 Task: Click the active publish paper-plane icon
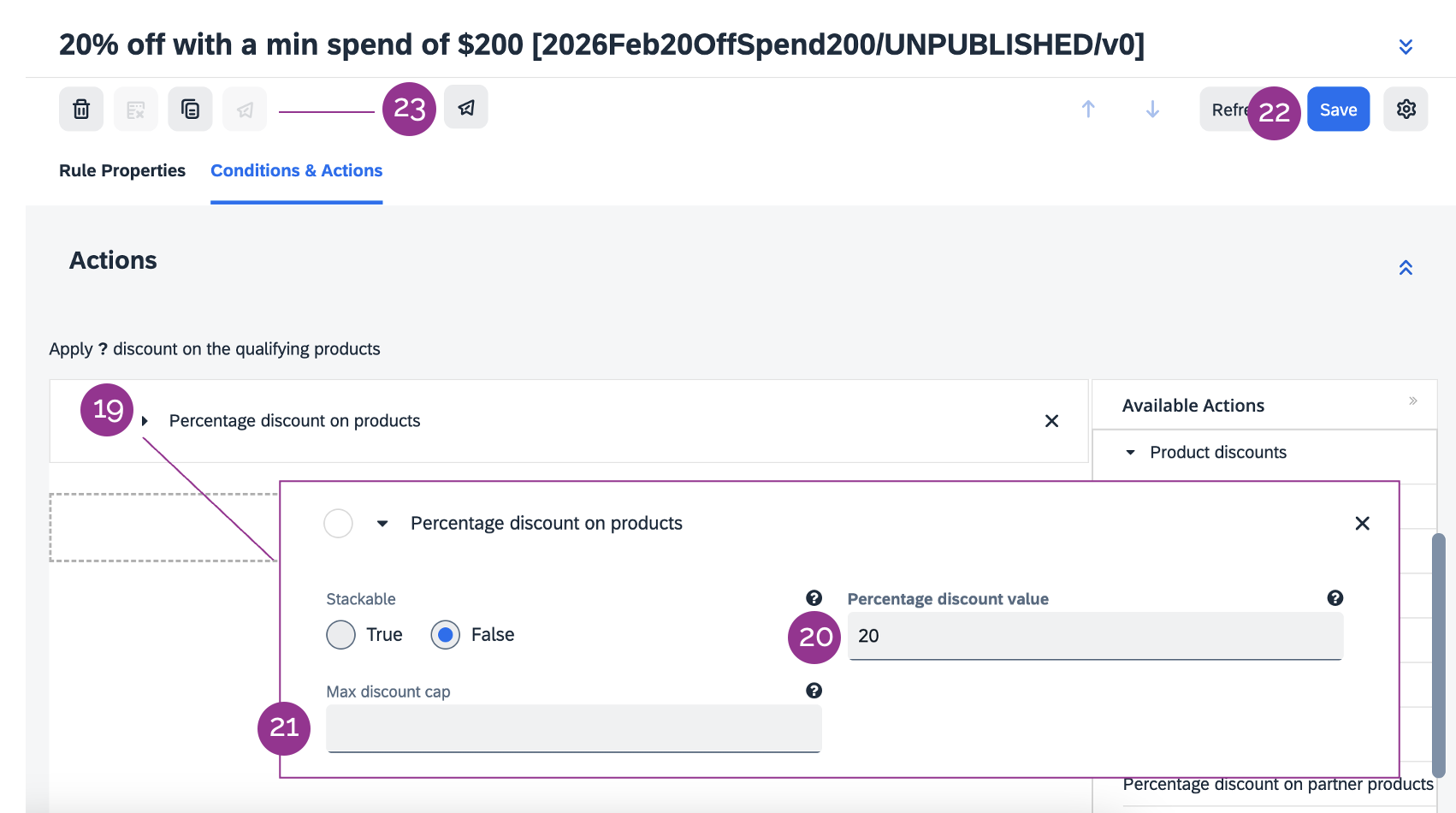pyautogui.click(x=466, y=108)
